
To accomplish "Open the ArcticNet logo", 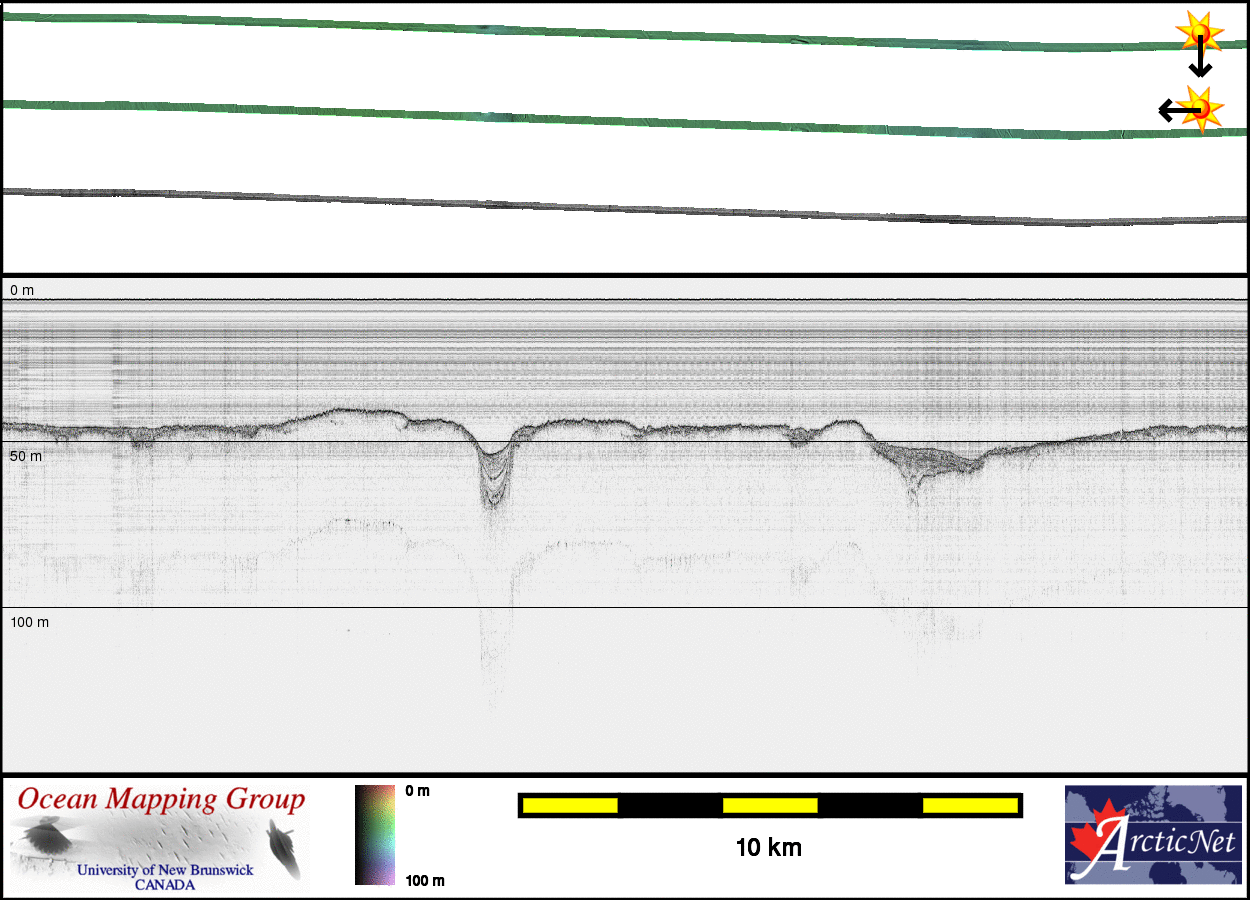I will pyautogui.click(x=1153, y=835).
